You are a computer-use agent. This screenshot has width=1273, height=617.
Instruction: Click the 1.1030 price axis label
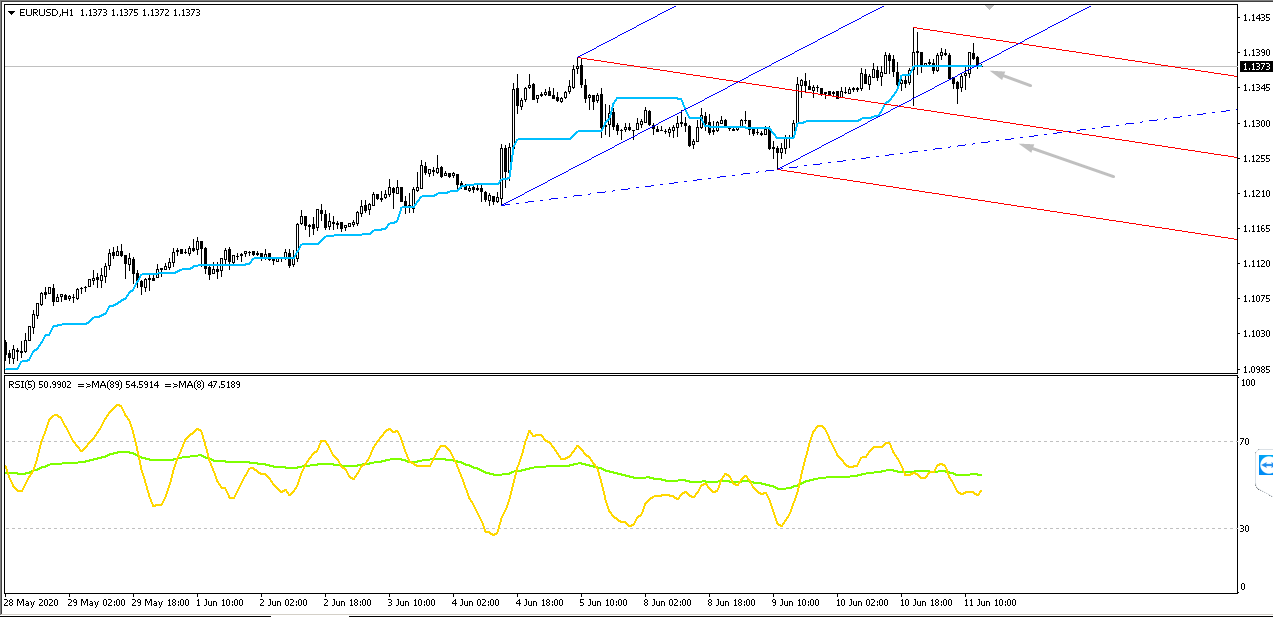pos(1255,334)
